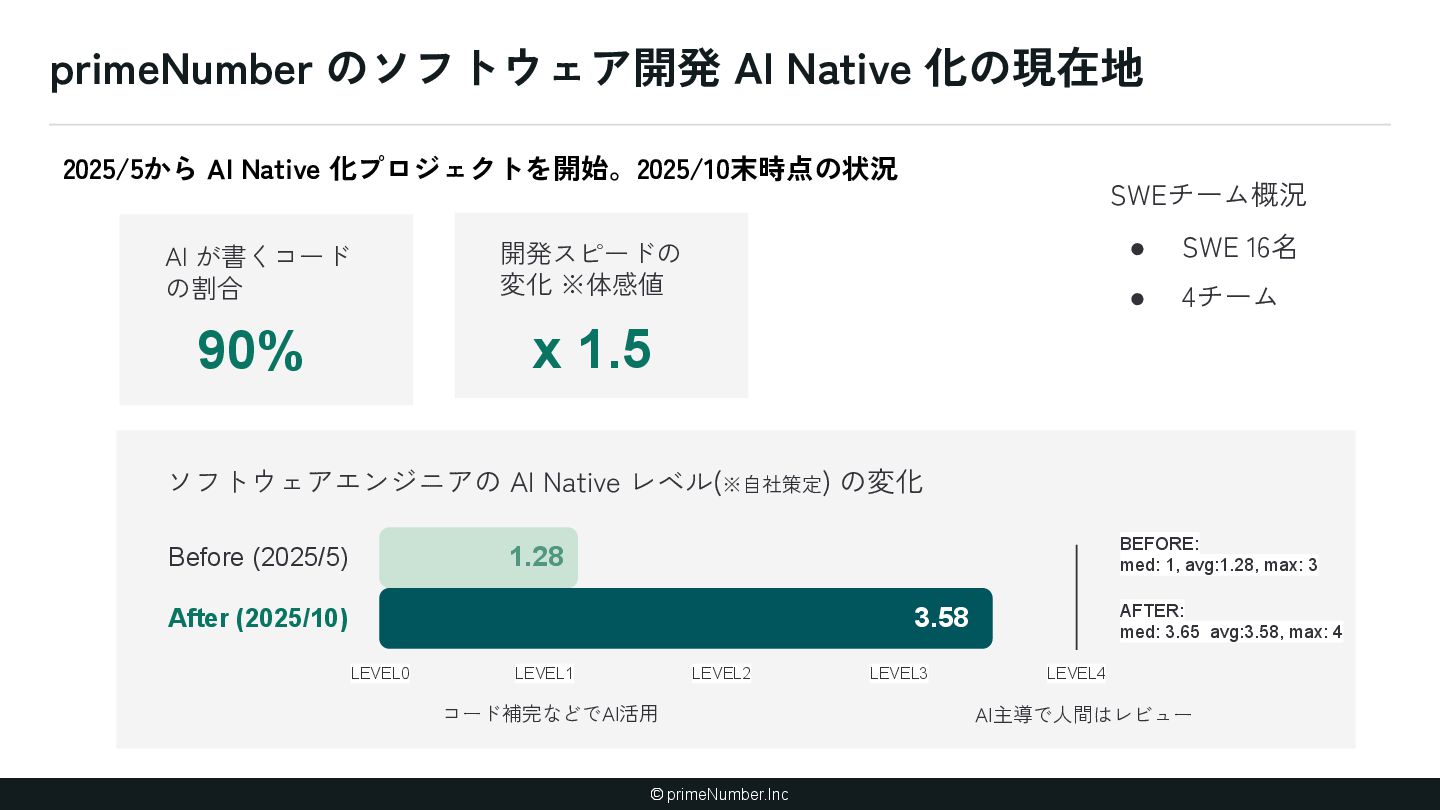Click the 'After (2025/10)' row label

(x=258, y=618)
